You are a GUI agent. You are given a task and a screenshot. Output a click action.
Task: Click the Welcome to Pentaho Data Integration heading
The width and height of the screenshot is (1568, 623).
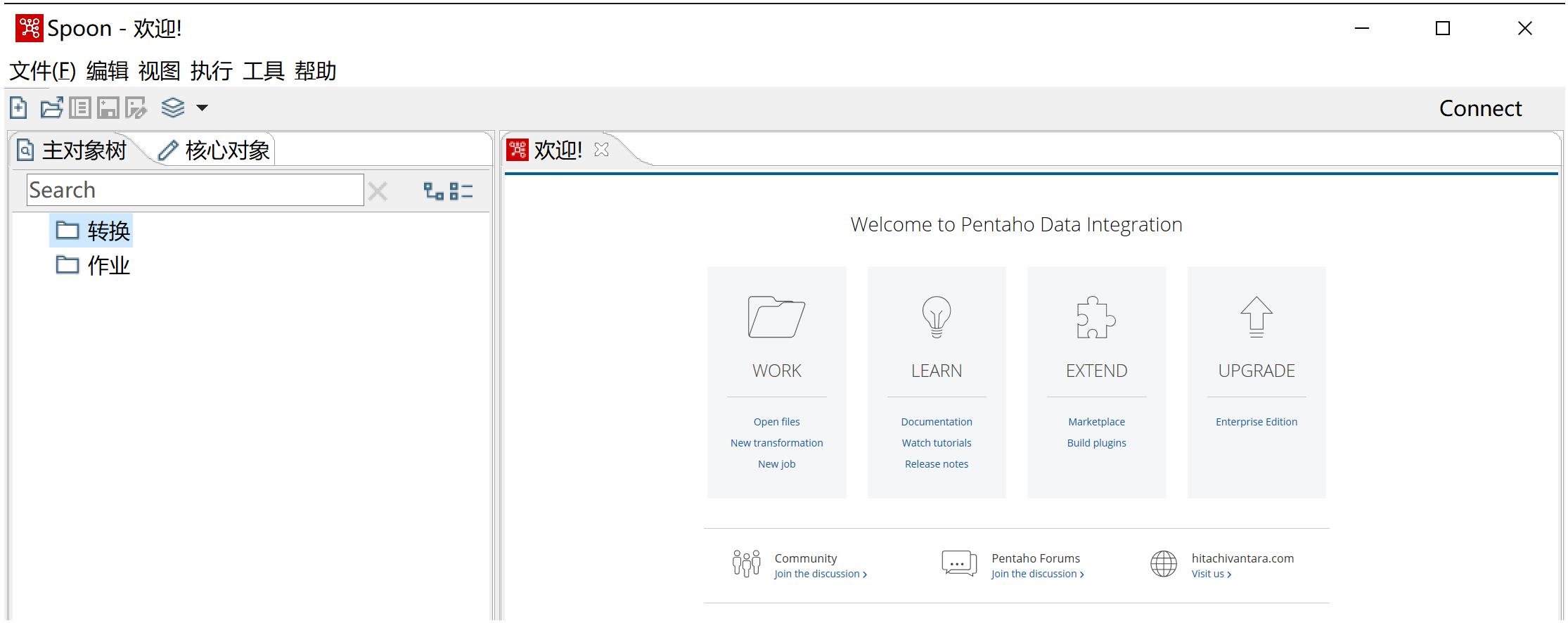[1016, 225]
